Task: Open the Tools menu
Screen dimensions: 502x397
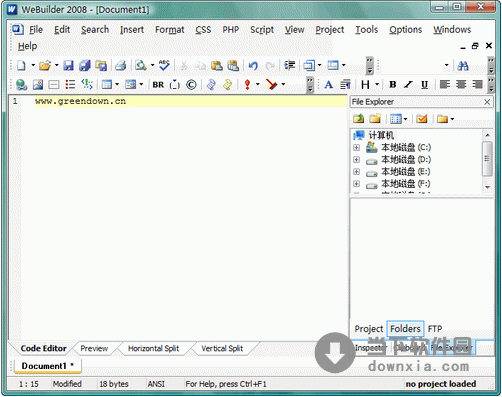Action: [366, 30]
